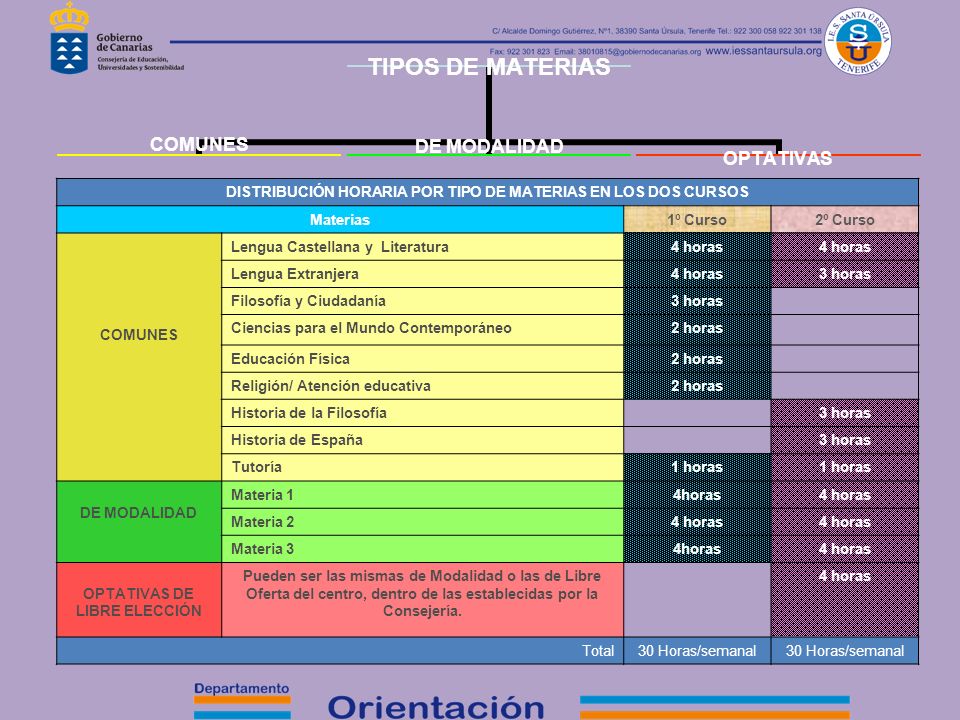
Task: Click the Materias column header
Action: coord(340,220)
